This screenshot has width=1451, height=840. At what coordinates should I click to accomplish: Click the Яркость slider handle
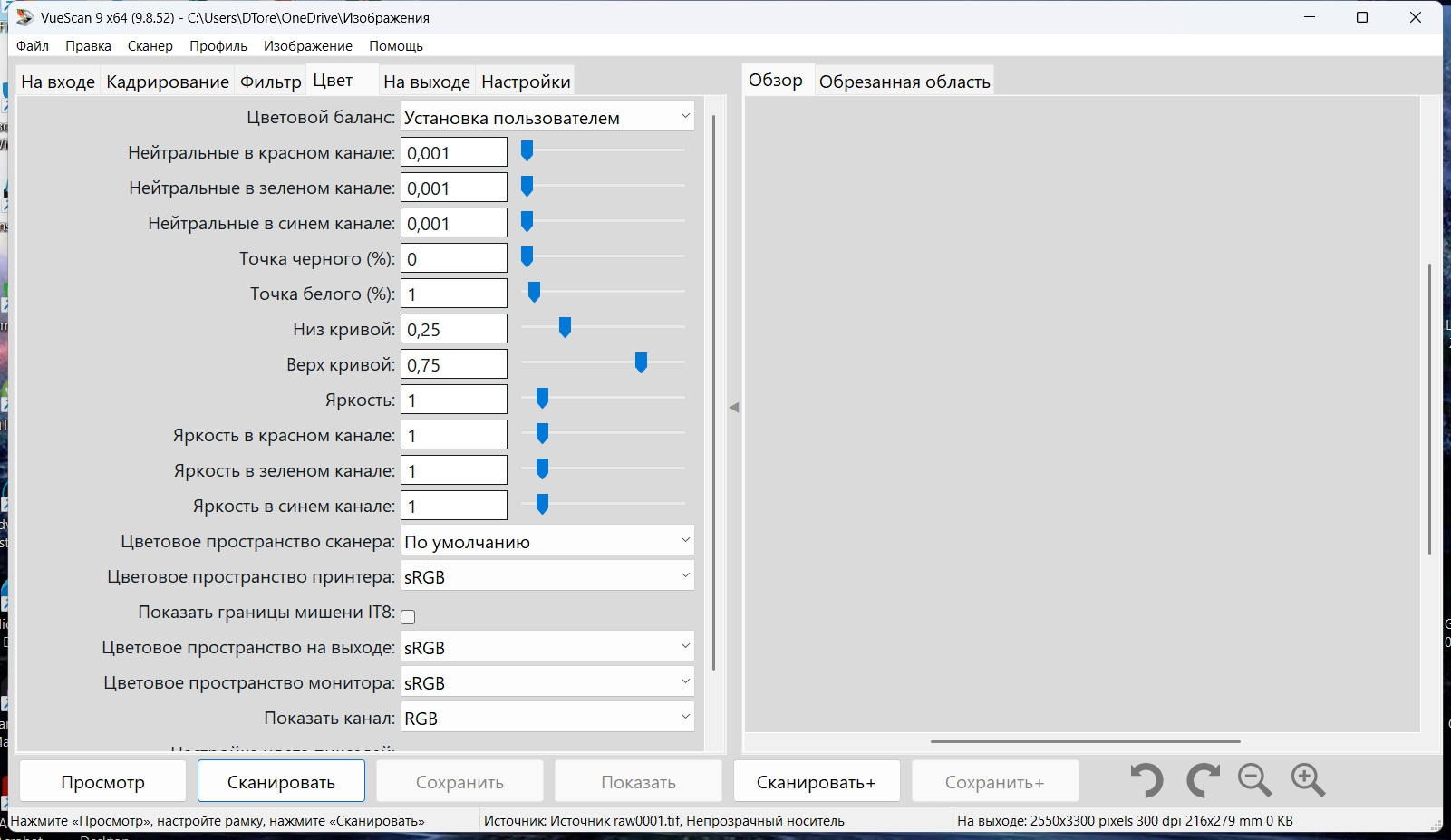pyautogui.click(x=542, y=399)
